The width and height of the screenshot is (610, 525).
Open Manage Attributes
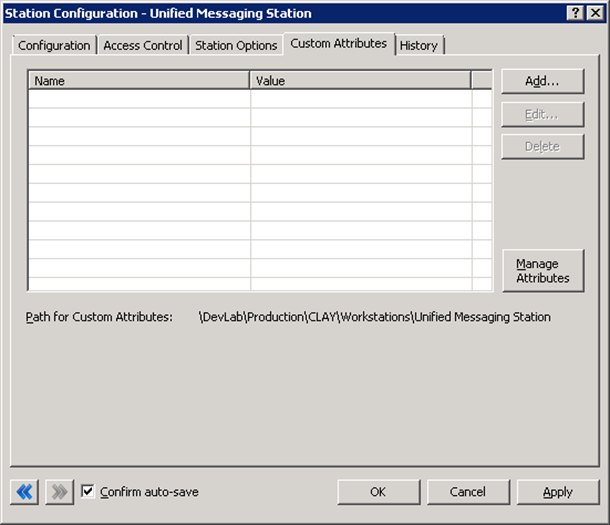tap(543, 271)
